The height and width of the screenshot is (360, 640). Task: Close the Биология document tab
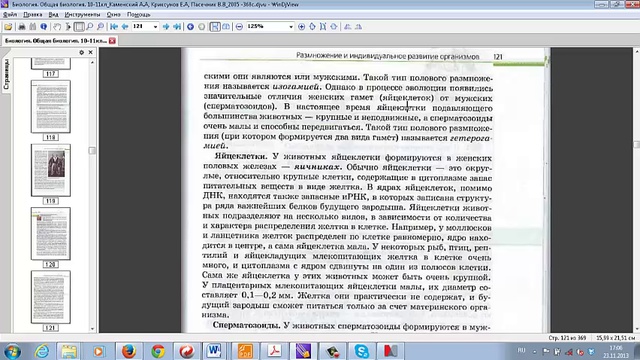click(112, 41)
